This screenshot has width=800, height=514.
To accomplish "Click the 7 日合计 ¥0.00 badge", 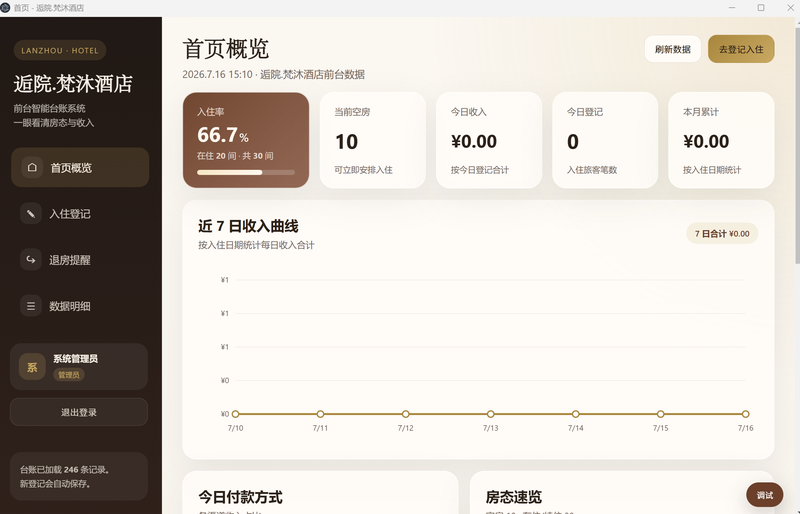I will tap(722, 234).
